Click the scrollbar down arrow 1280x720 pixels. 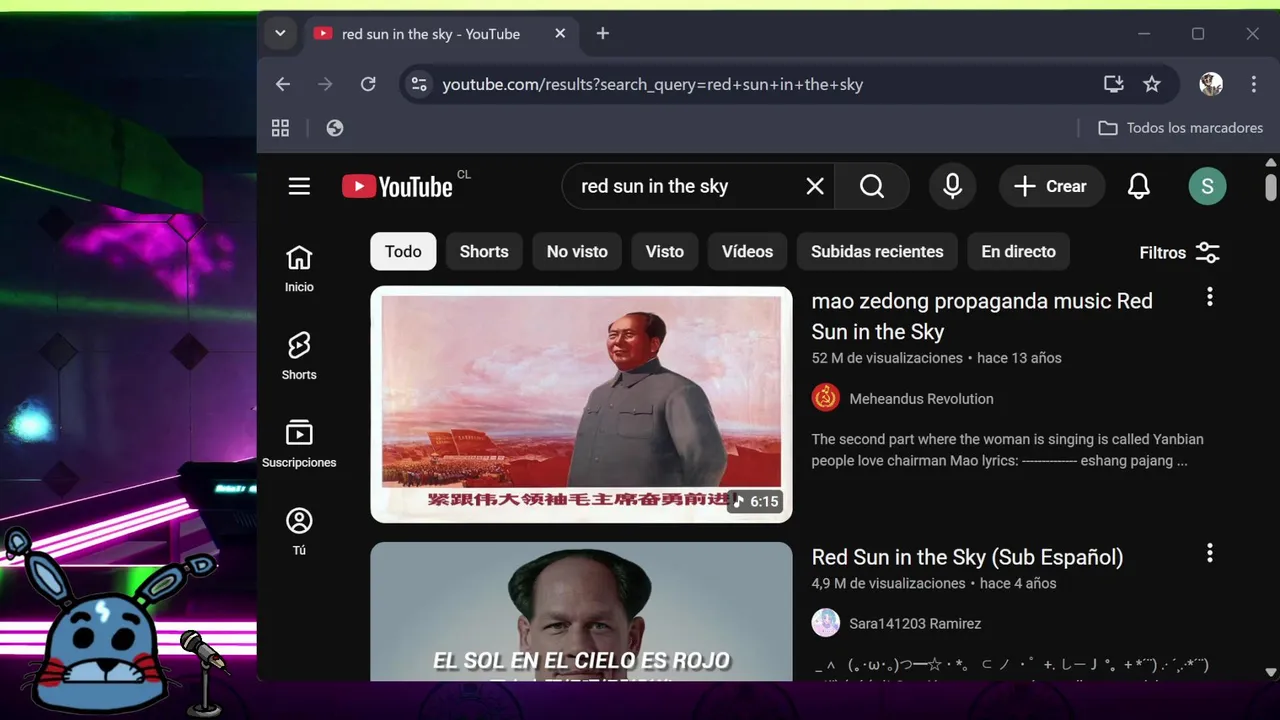click(1270, 673)
